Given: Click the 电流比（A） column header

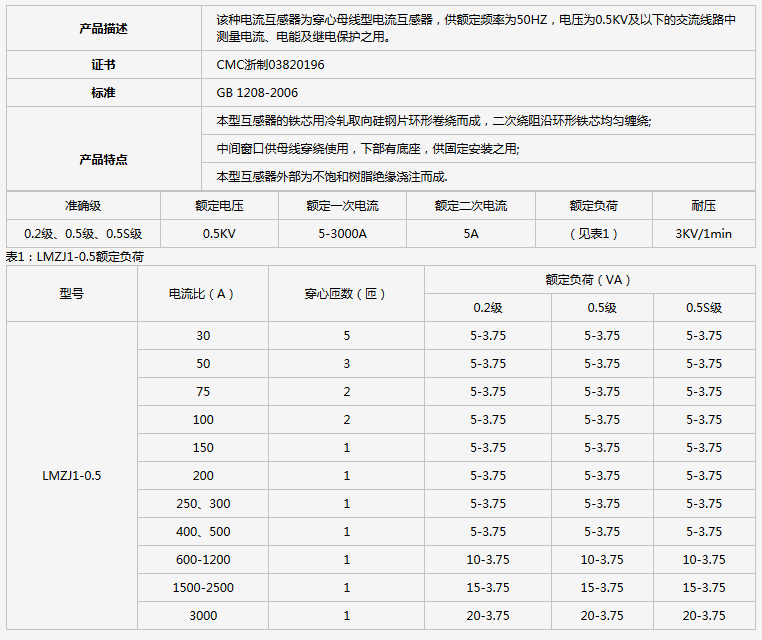Looking at the screenshot, I should [202, 294].
